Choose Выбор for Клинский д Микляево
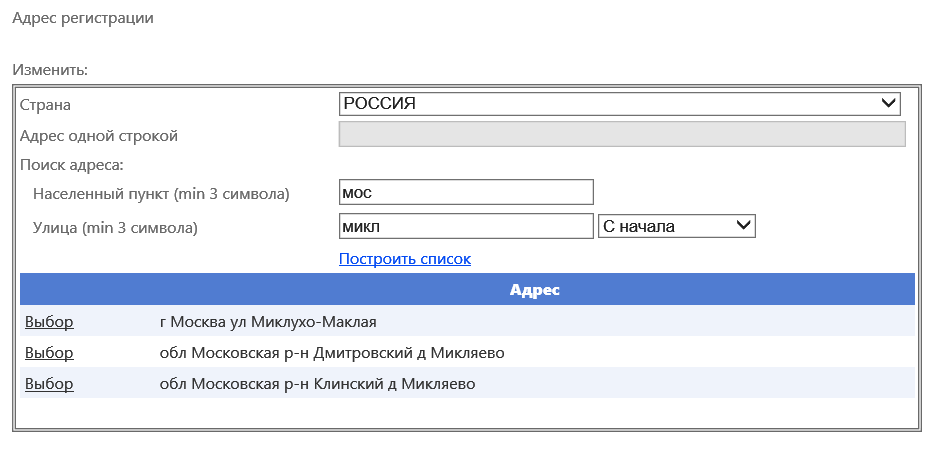 pos(49,383)
